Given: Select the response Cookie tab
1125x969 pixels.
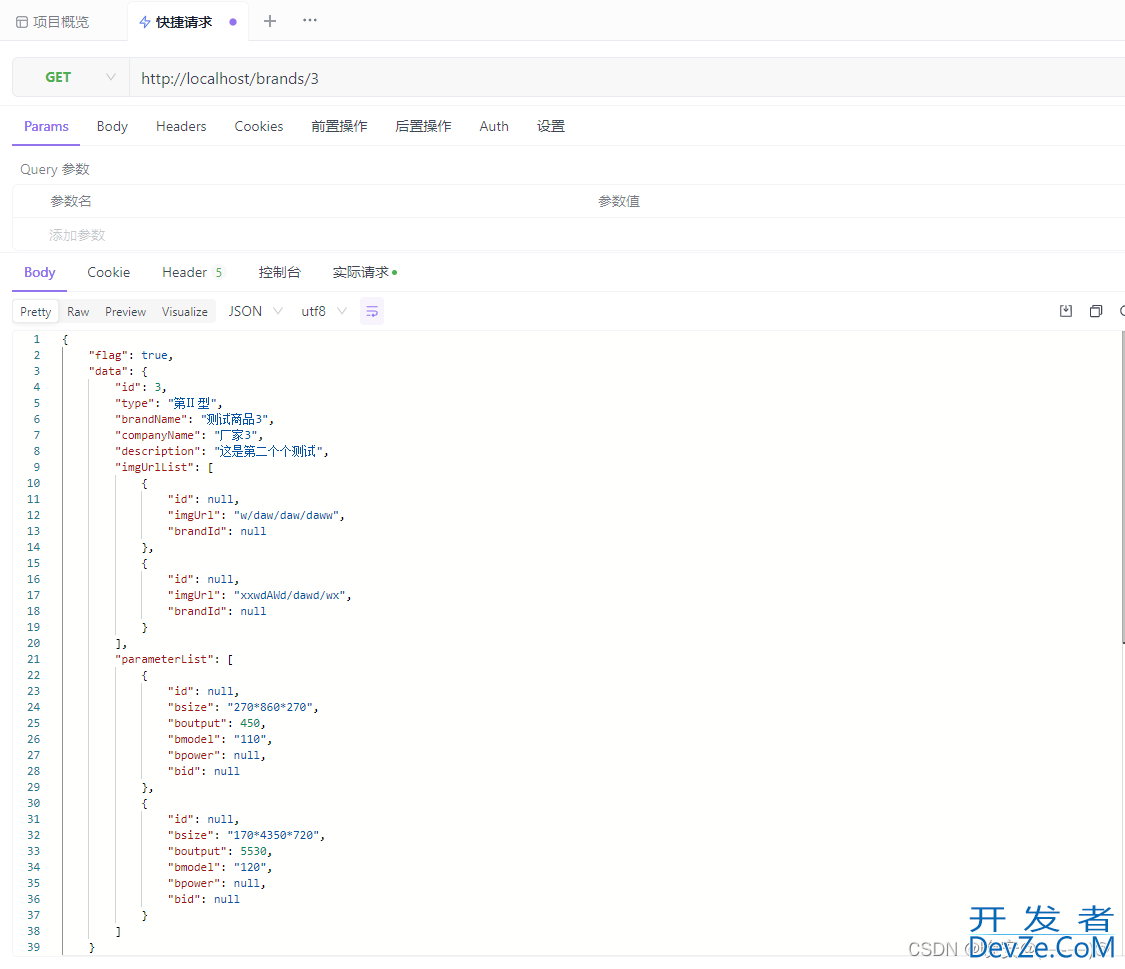Looking at the screenshot, I should click(108, 273).
